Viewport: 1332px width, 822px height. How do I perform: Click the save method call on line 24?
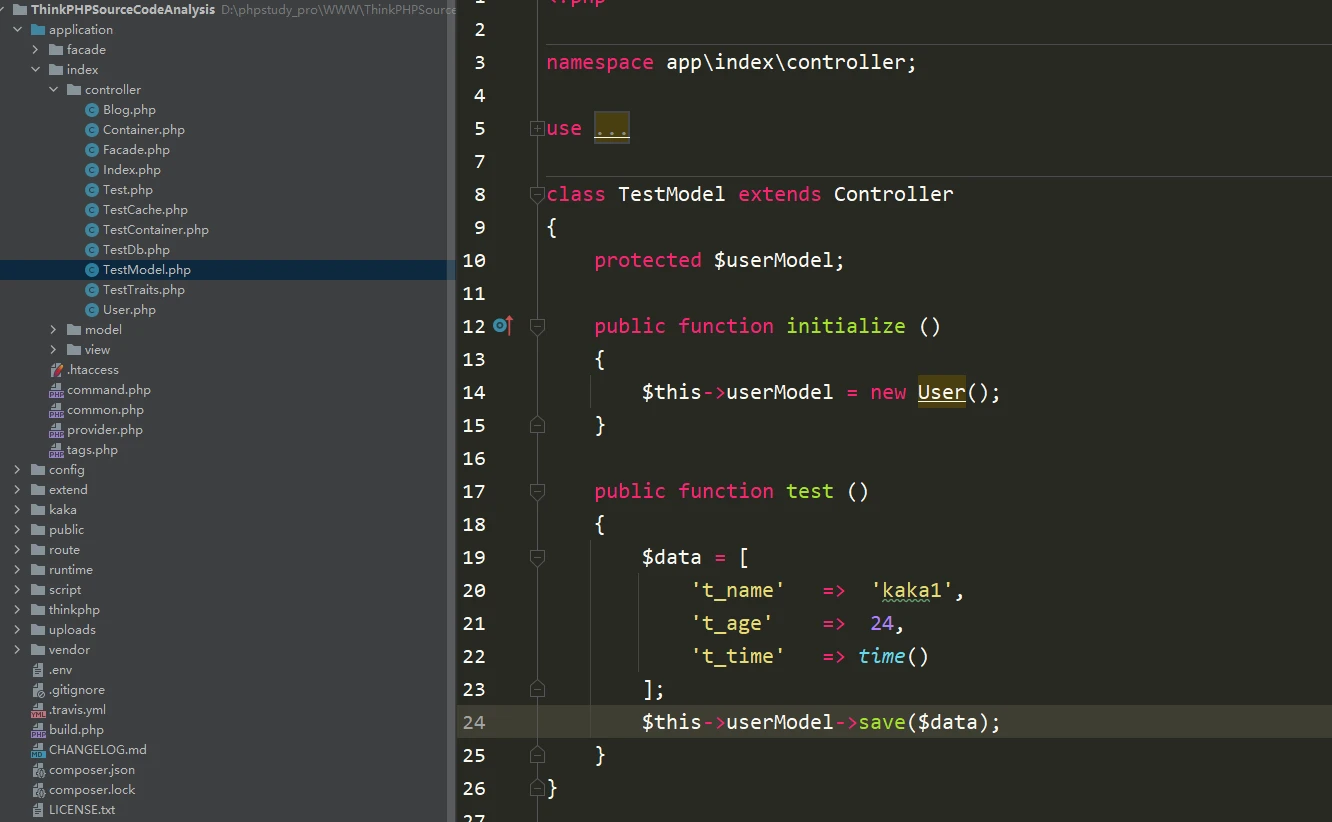[x=880, y=722]
